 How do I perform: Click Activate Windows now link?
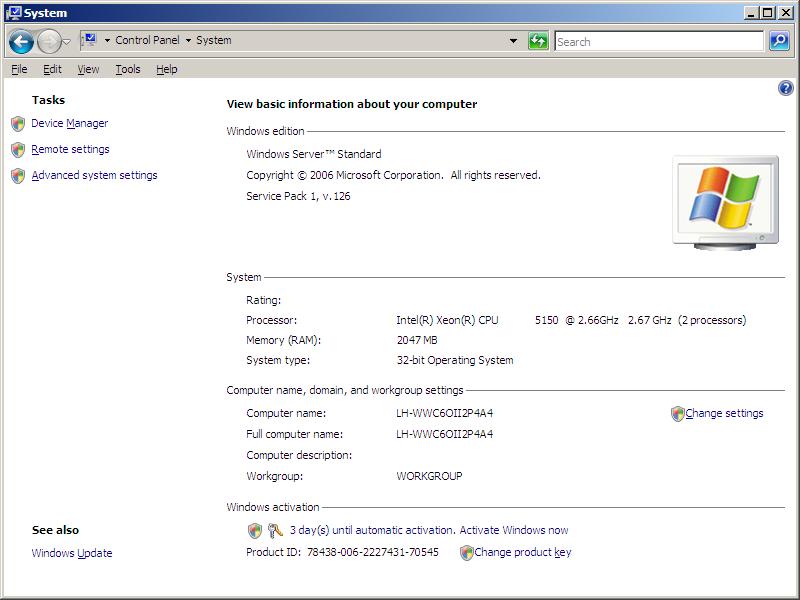(x=514, y=530)
